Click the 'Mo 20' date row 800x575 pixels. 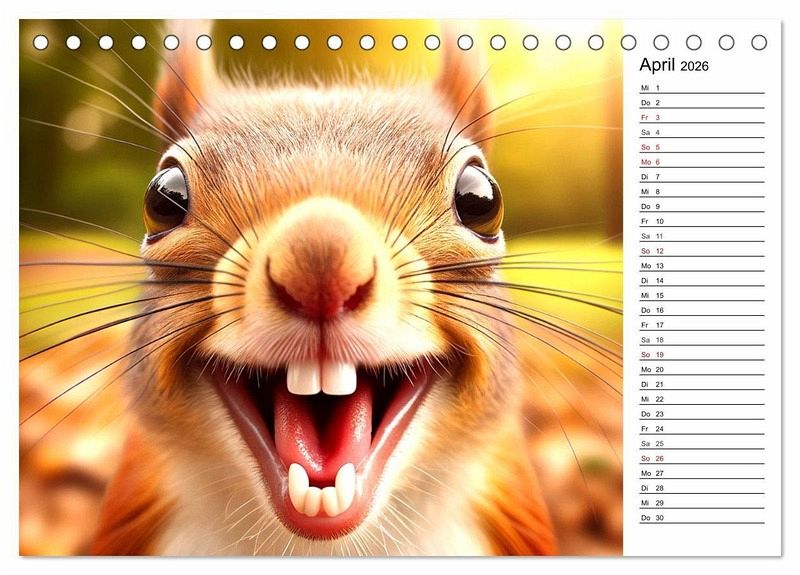[x=702, y=369]
